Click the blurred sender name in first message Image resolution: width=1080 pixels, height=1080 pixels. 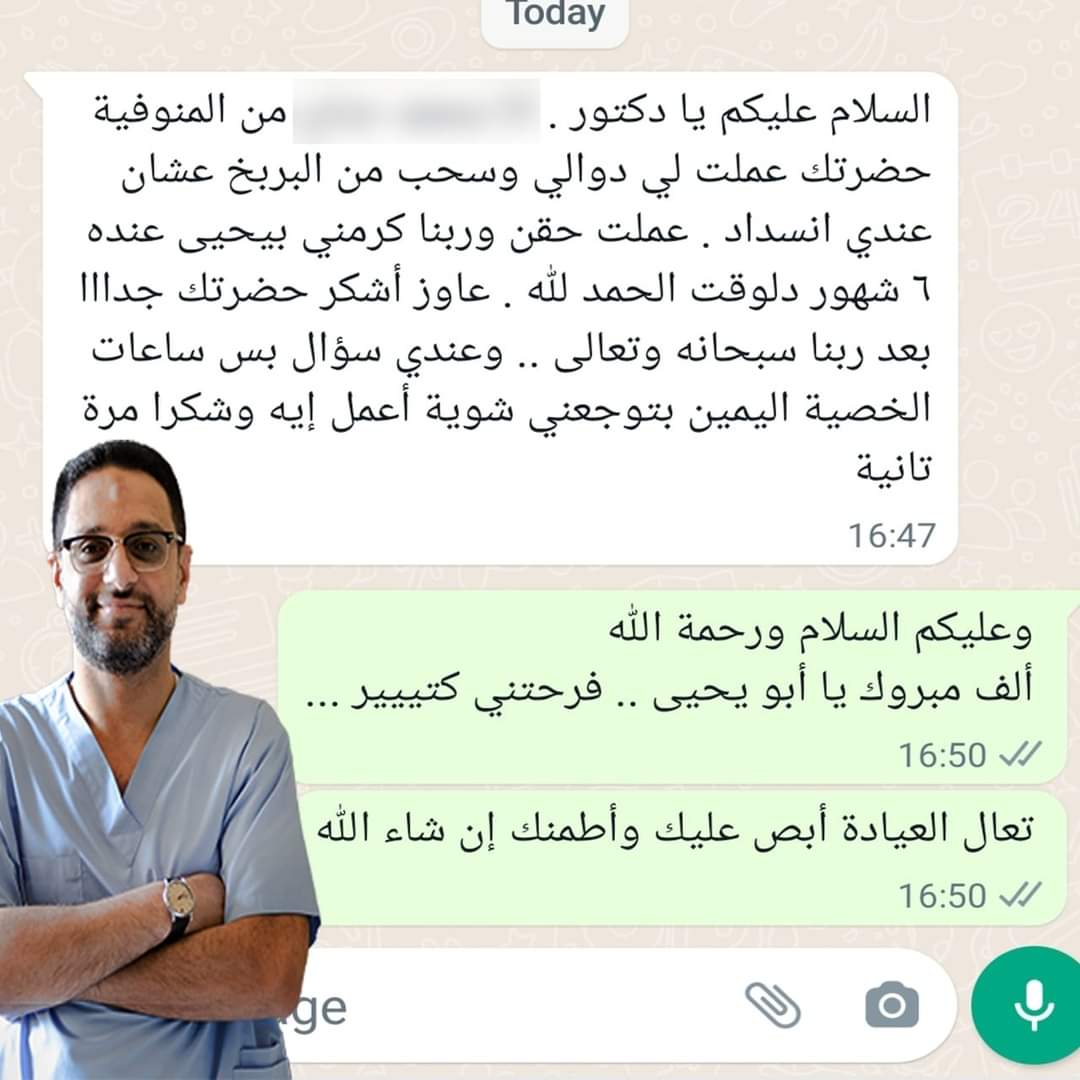click(417, 111)
